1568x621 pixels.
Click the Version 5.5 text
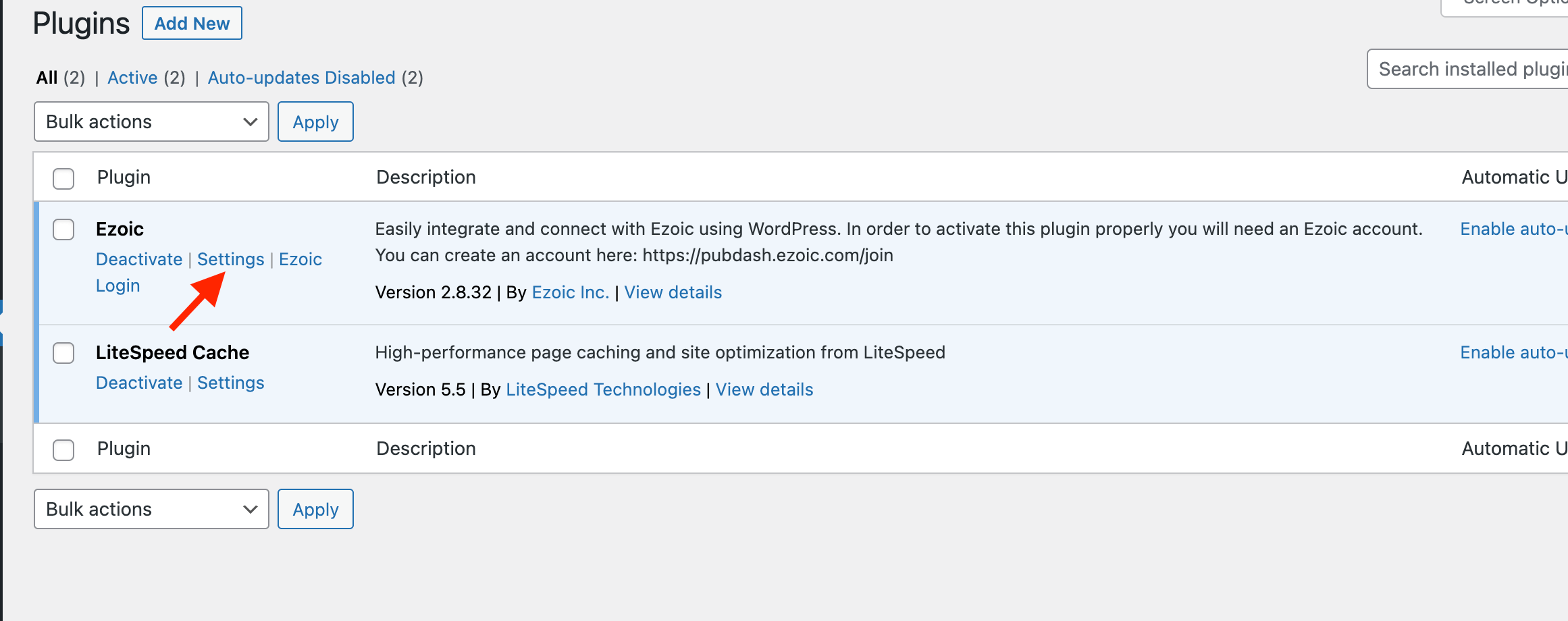(420, 389)
